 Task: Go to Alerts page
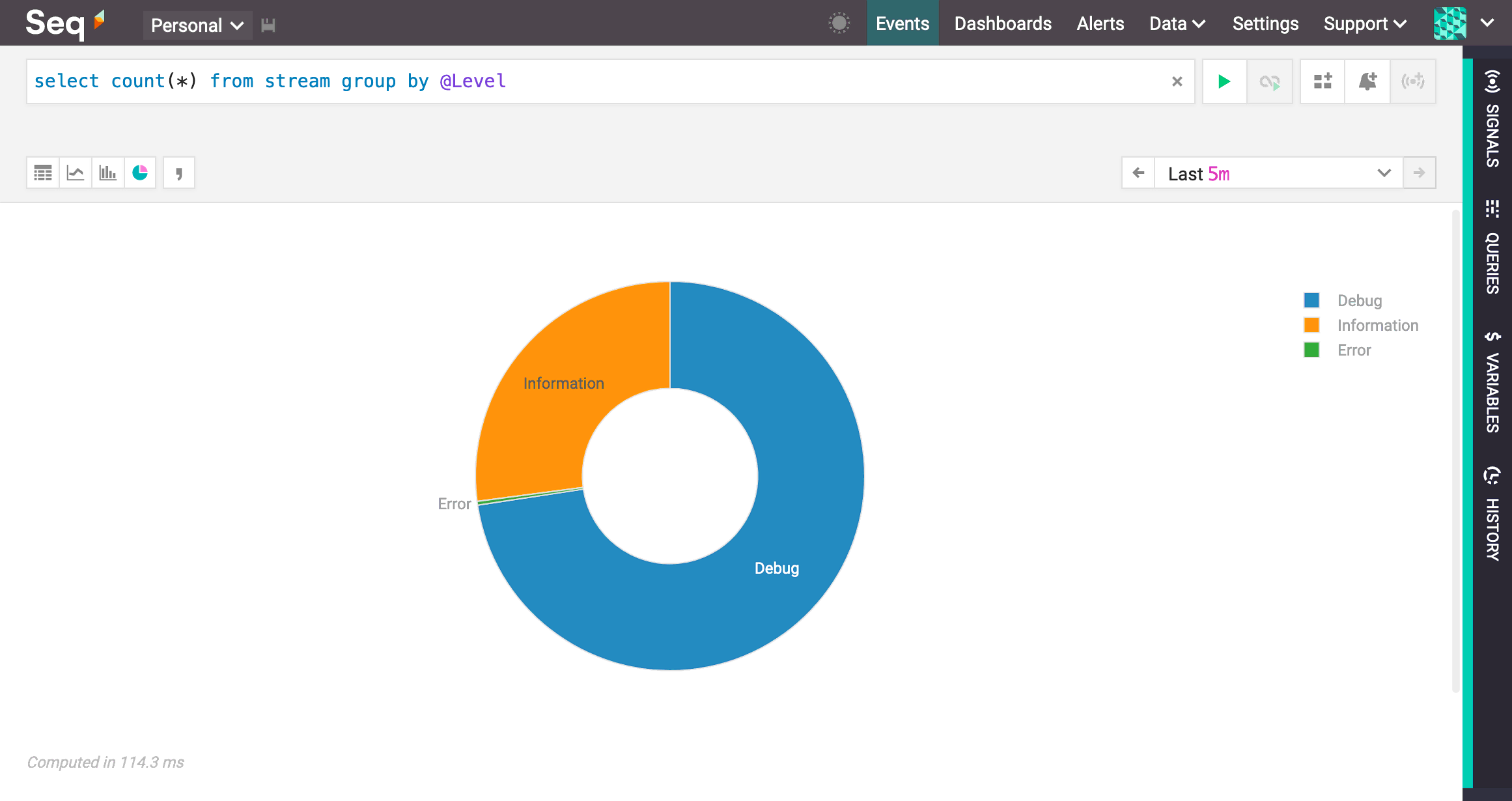[x=1100, y=23]
